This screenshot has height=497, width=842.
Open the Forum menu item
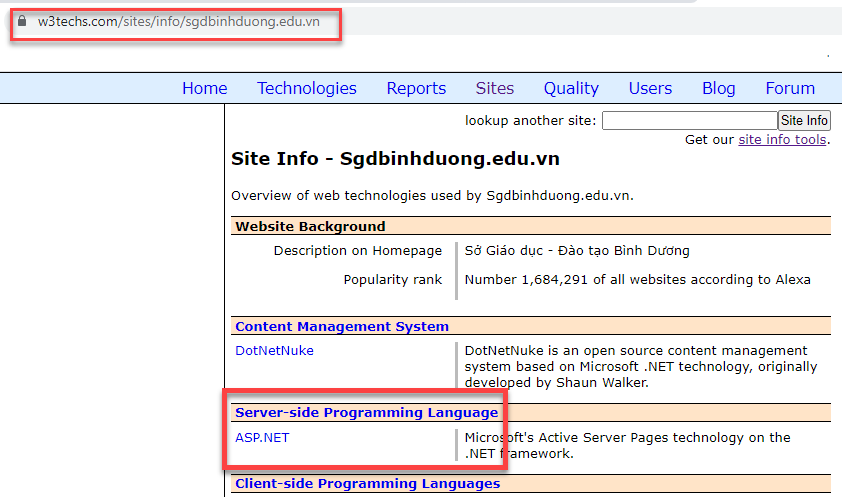point(790,88)
